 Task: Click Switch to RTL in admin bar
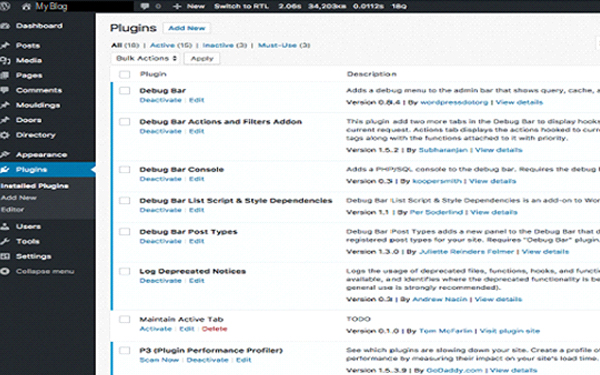click(x=241, y=7)
